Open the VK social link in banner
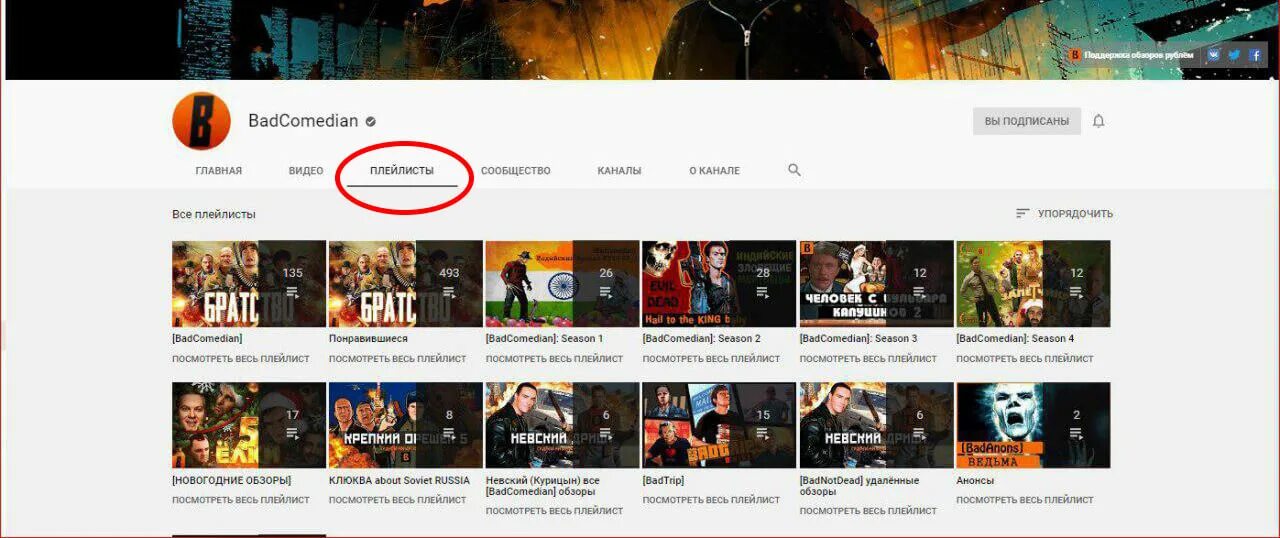 [1213, 55]
